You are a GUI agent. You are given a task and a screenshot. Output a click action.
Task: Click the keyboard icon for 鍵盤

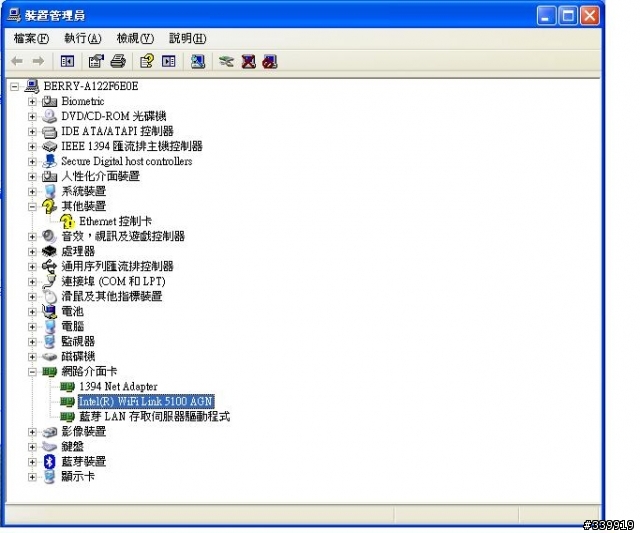(x=49, y=446)
